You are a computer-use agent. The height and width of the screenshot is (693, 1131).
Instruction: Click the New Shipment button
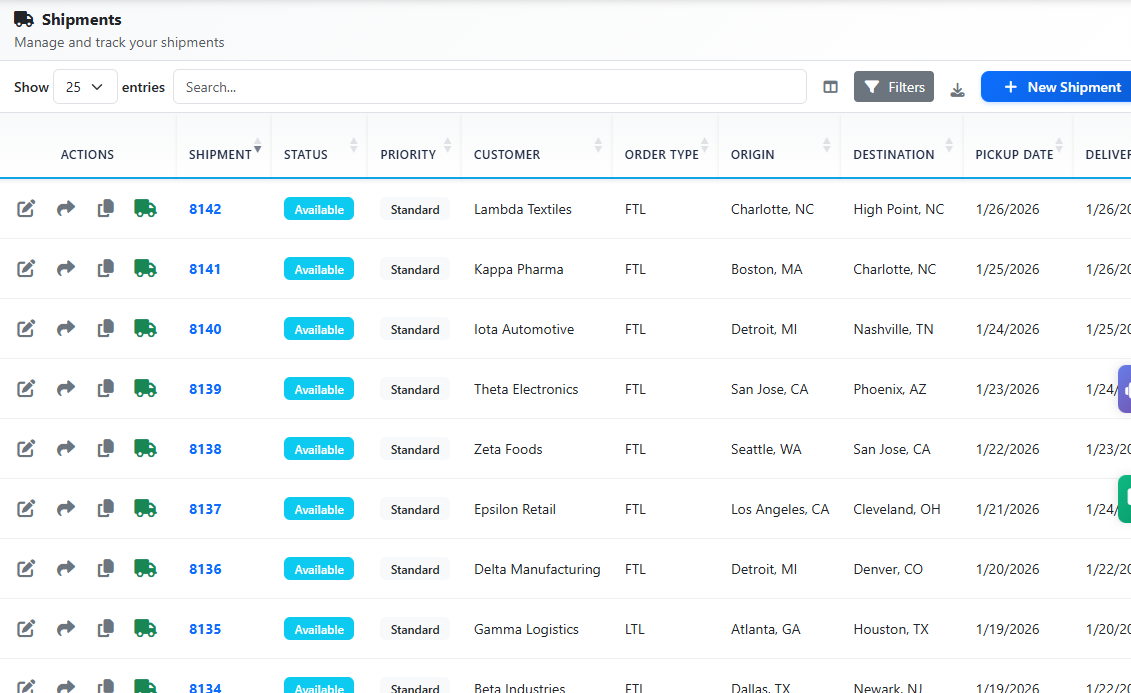[x=1060, y=87]
